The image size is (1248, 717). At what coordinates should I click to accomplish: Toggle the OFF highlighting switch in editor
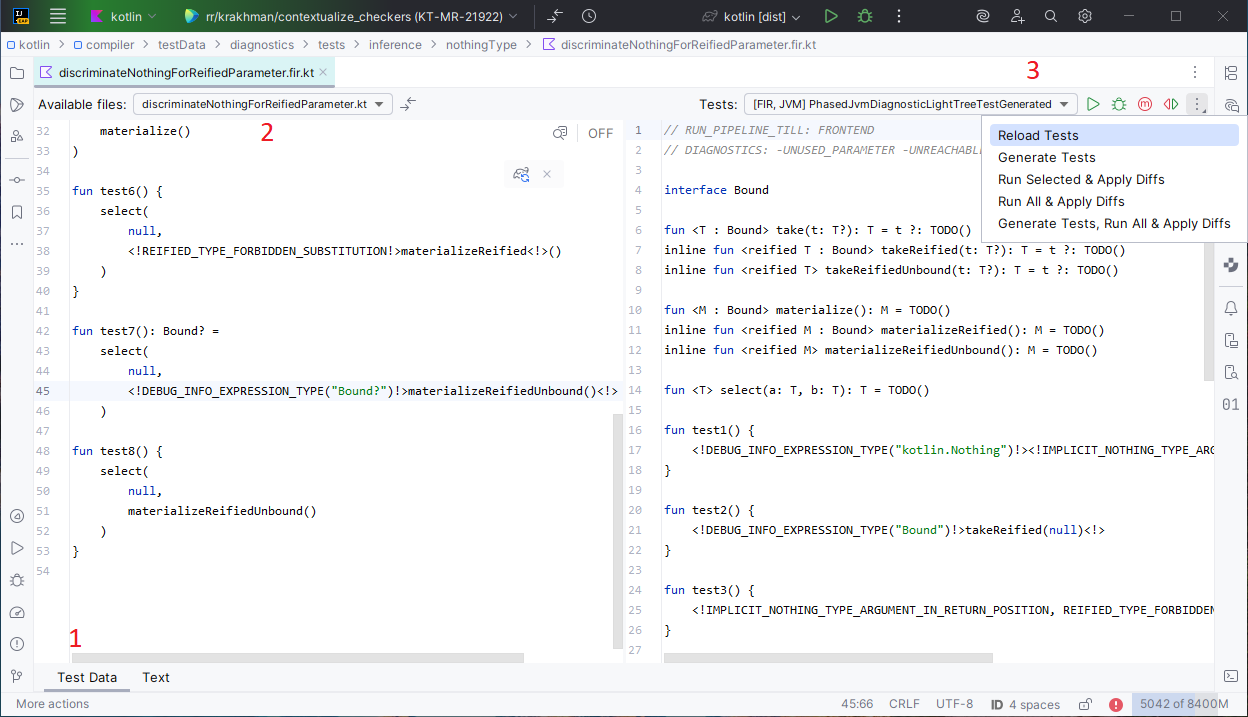coord(600,133)
